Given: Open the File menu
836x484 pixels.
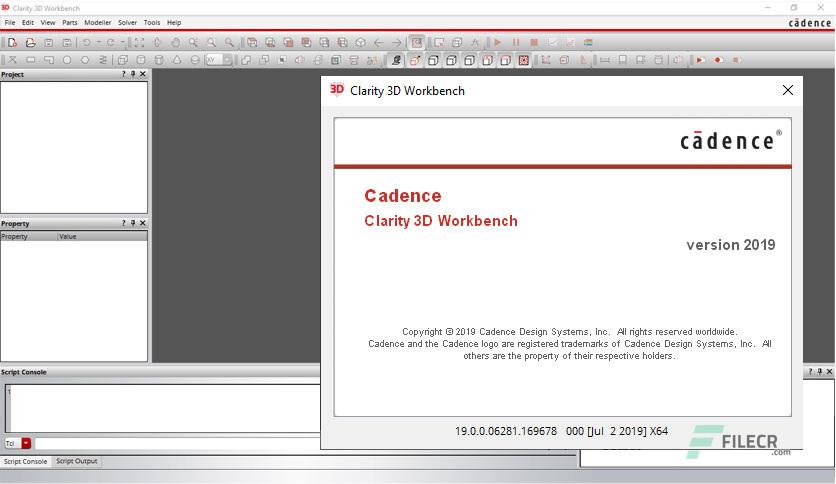Looking at the screenshot, I should click(x=10, y=23).
